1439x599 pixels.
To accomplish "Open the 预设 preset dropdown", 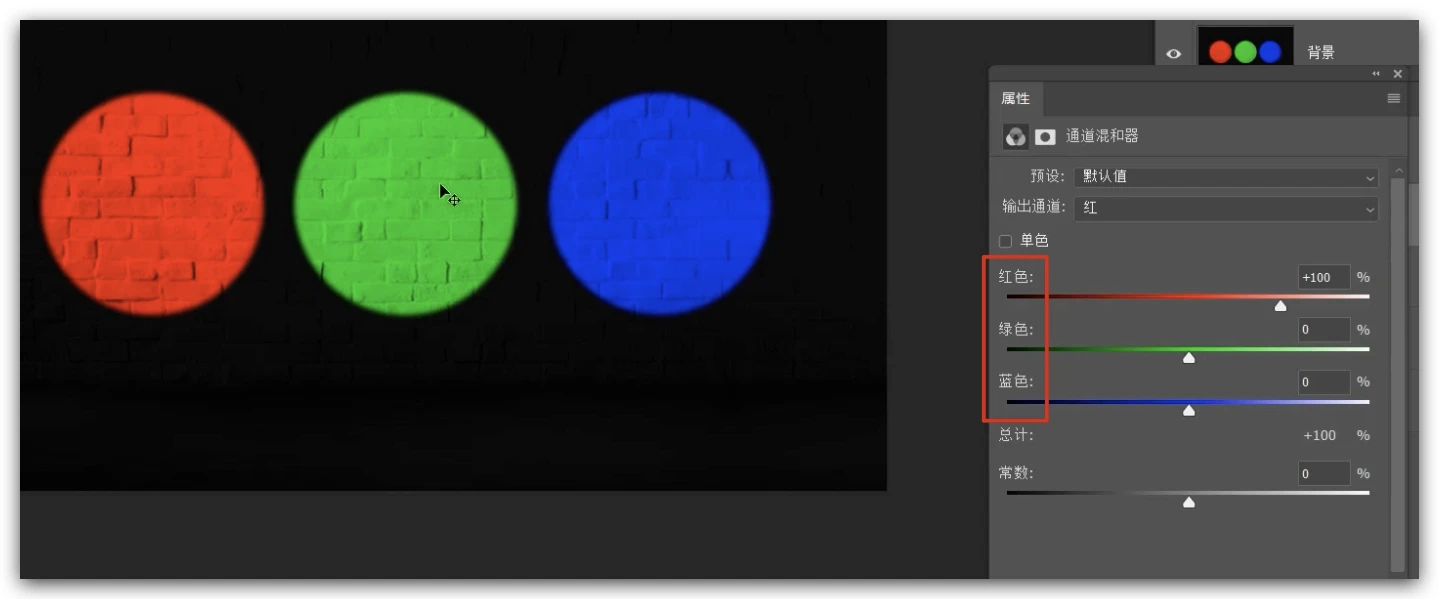I will pos(1225,176).
